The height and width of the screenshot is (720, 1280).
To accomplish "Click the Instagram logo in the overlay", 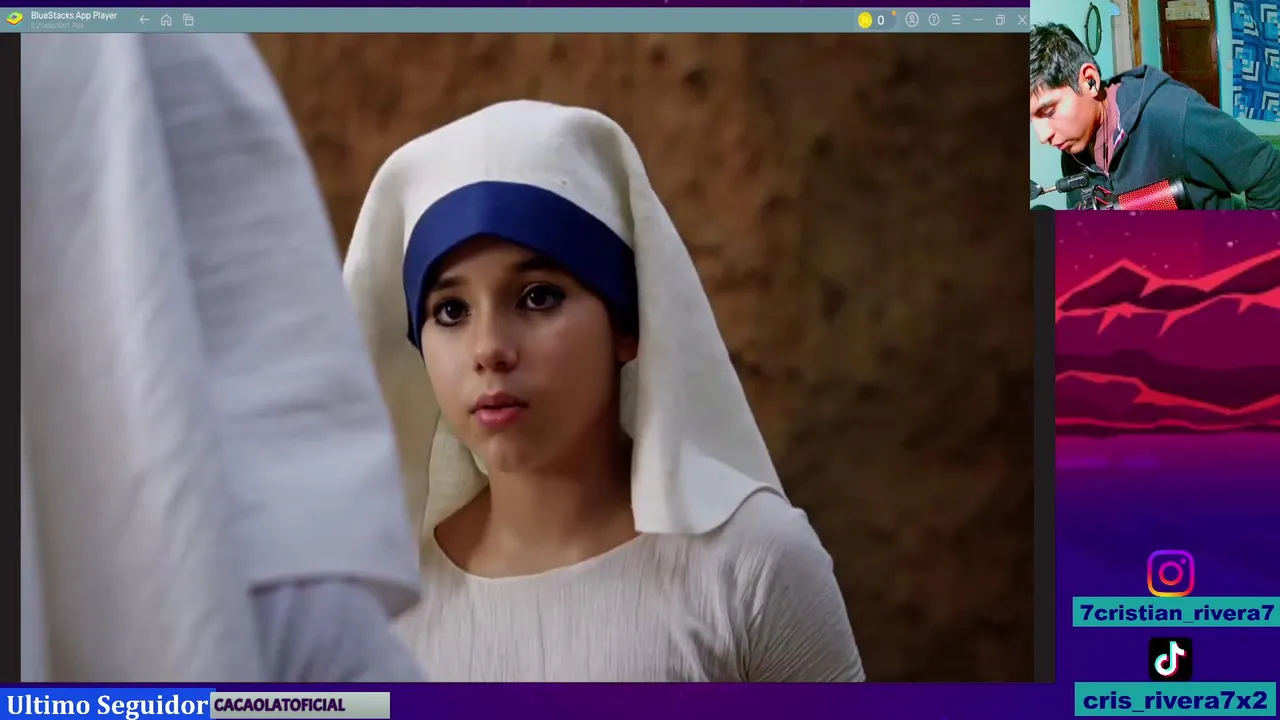I will (x=1170, y=574).
